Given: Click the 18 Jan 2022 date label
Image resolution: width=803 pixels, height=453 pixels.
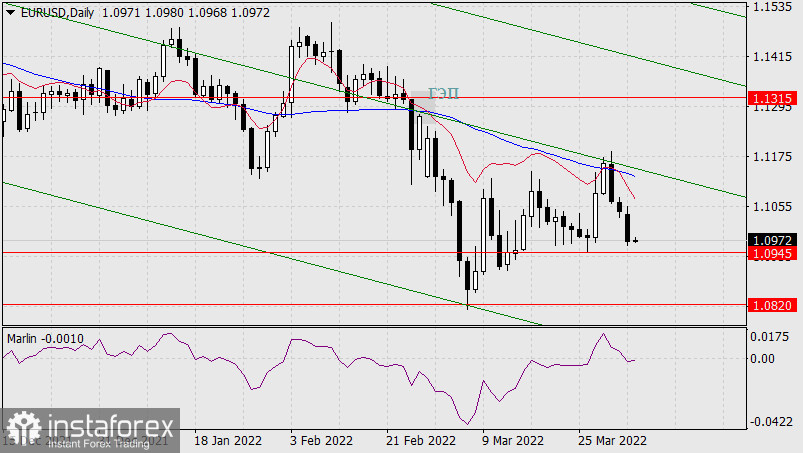Looking at the screenshot, I should [227, 441].
